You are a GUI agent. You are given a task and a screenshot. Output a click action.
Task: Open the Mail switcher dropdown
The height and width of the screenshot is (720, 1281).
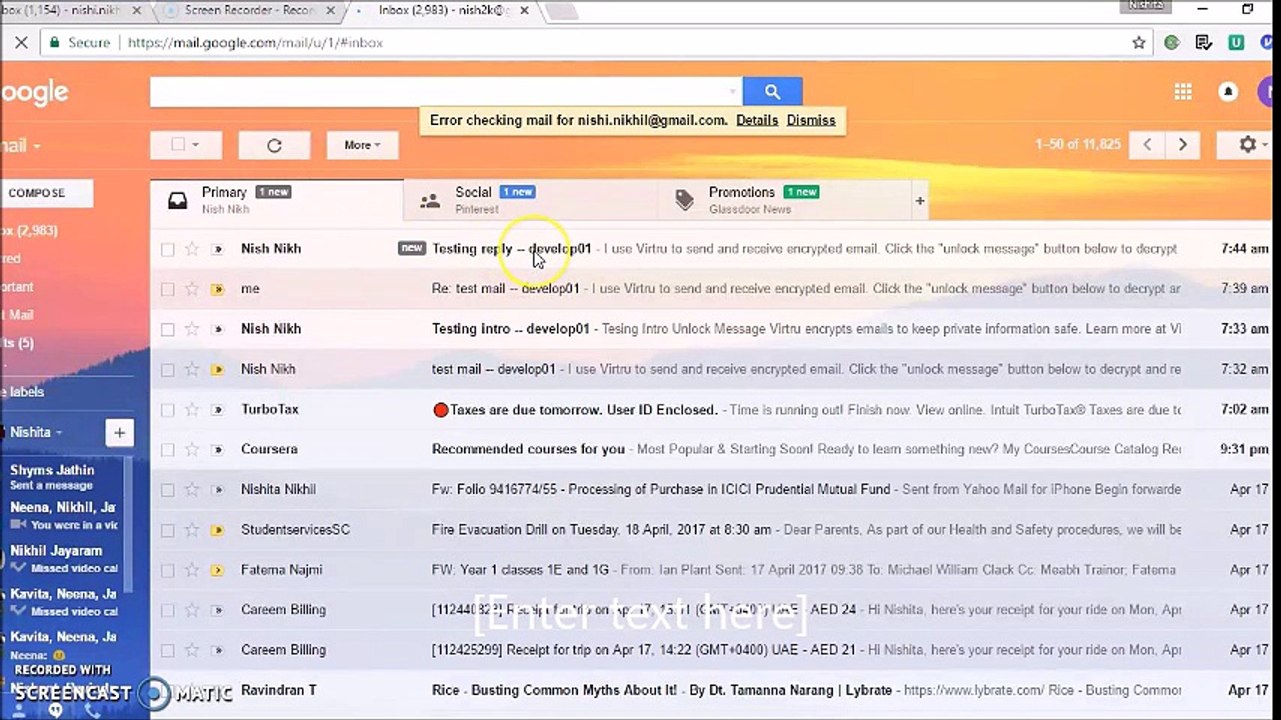pos(20,146)
